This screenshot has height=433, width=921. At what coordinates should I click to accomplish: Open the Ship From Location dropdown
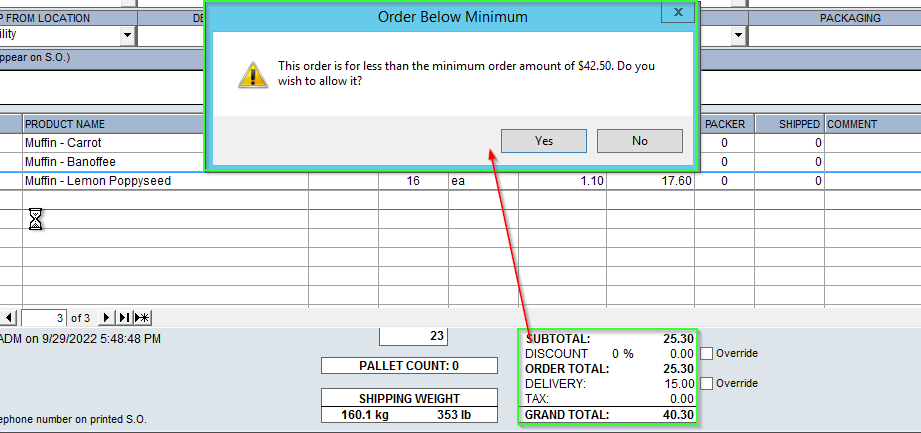[x=127, y=35]
